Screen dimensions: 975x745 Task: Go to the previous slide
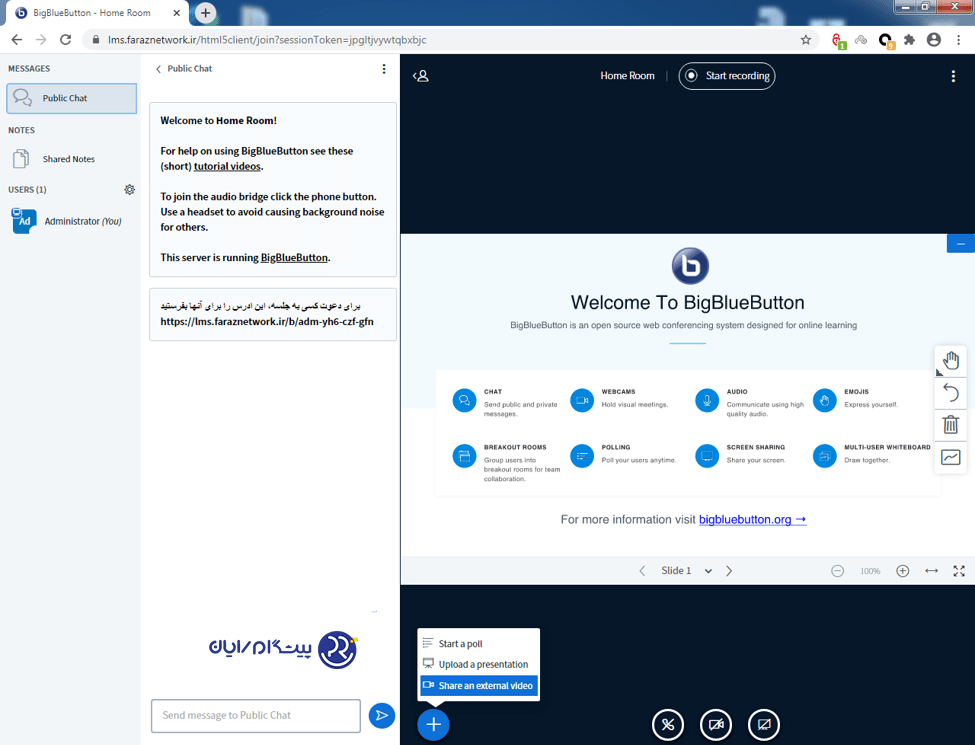[x=642, y=571]
